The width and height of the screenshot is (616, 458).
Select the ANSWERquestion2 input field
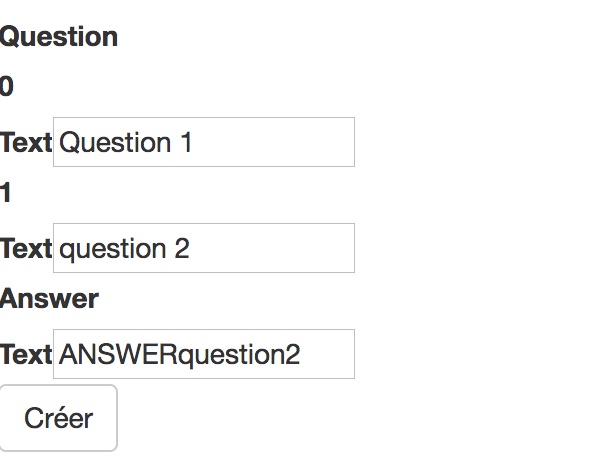click(x=204, y=354)
